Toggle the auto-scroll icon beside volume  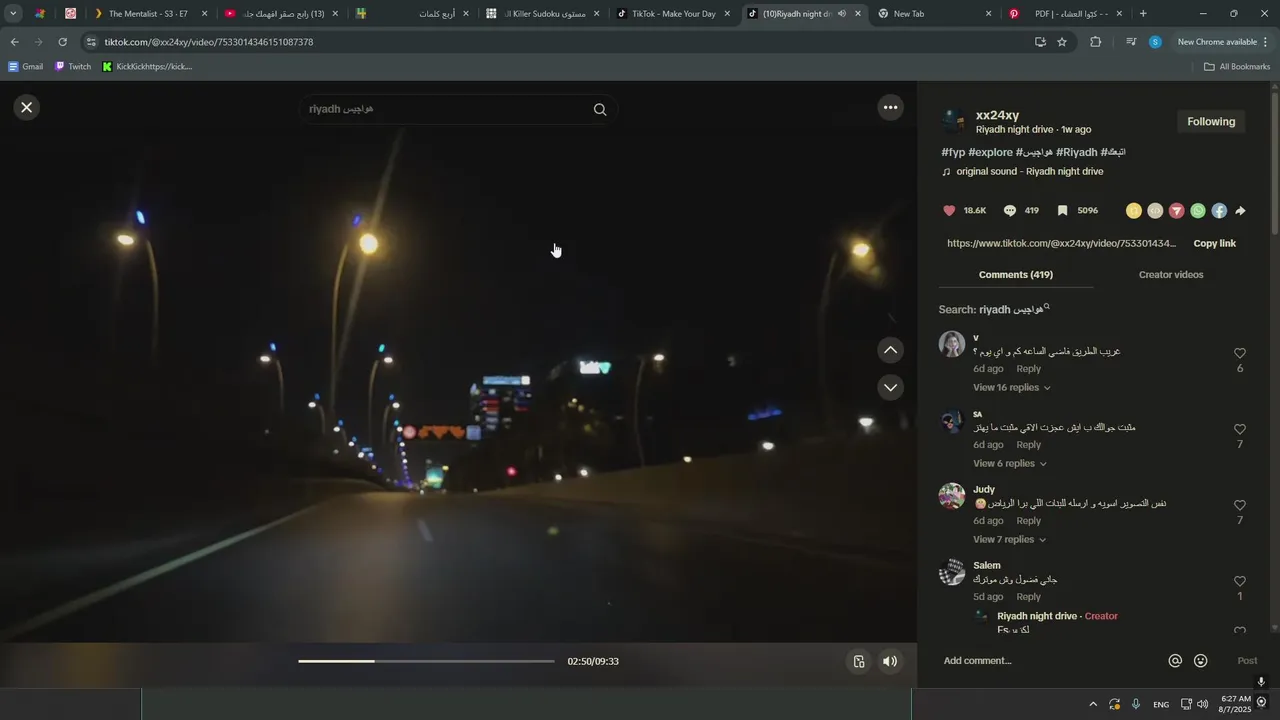click(858, 661)
